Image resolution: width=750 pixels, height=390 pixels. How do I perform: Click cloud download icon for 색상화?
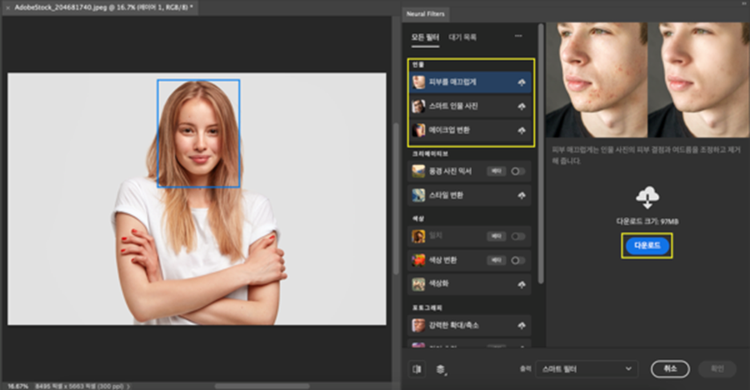click(x=521, y=285)
